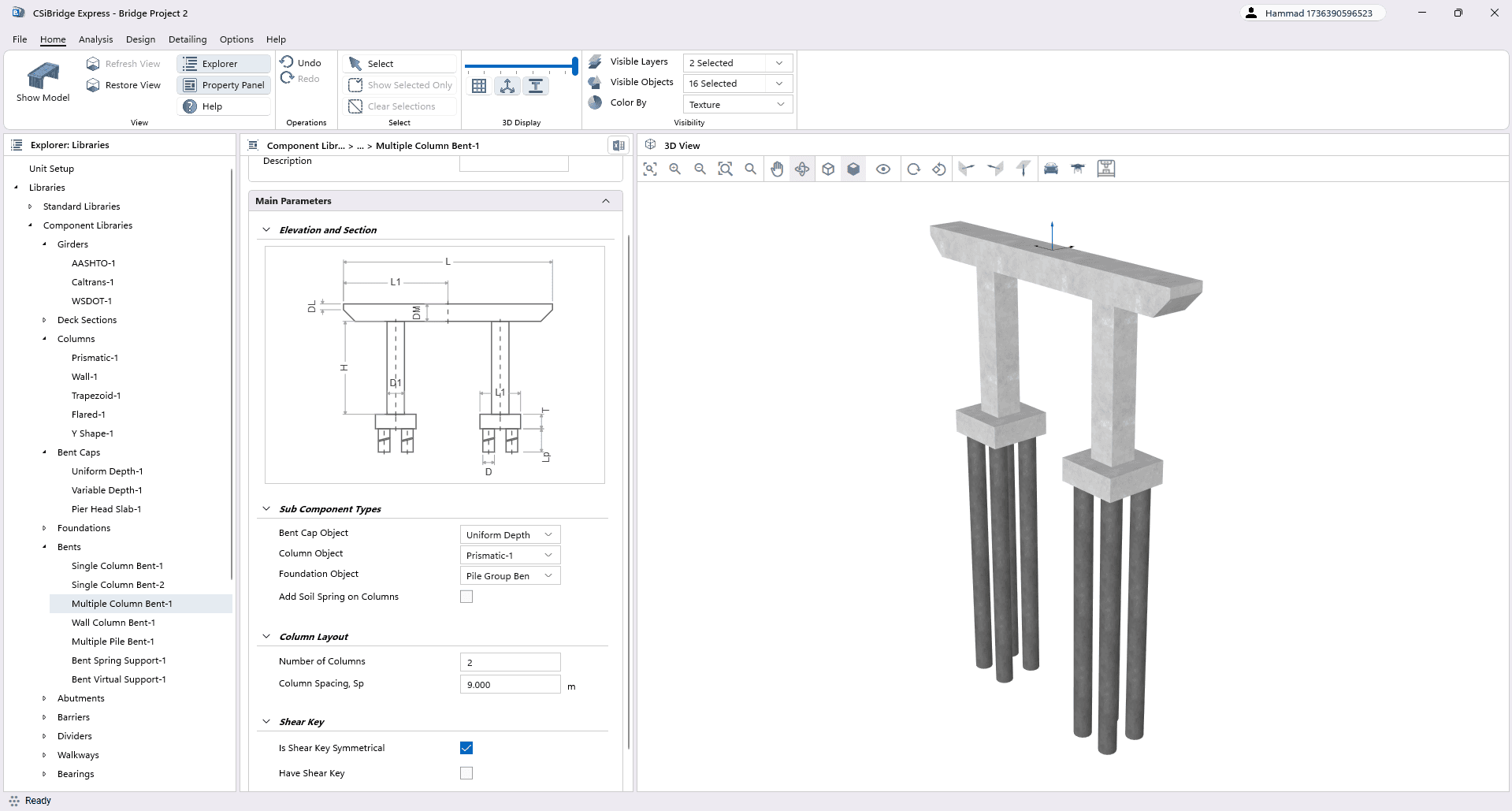1512x811 pixels.
Task: Click the zoom in magnifier icon
Action: (675, 169)
